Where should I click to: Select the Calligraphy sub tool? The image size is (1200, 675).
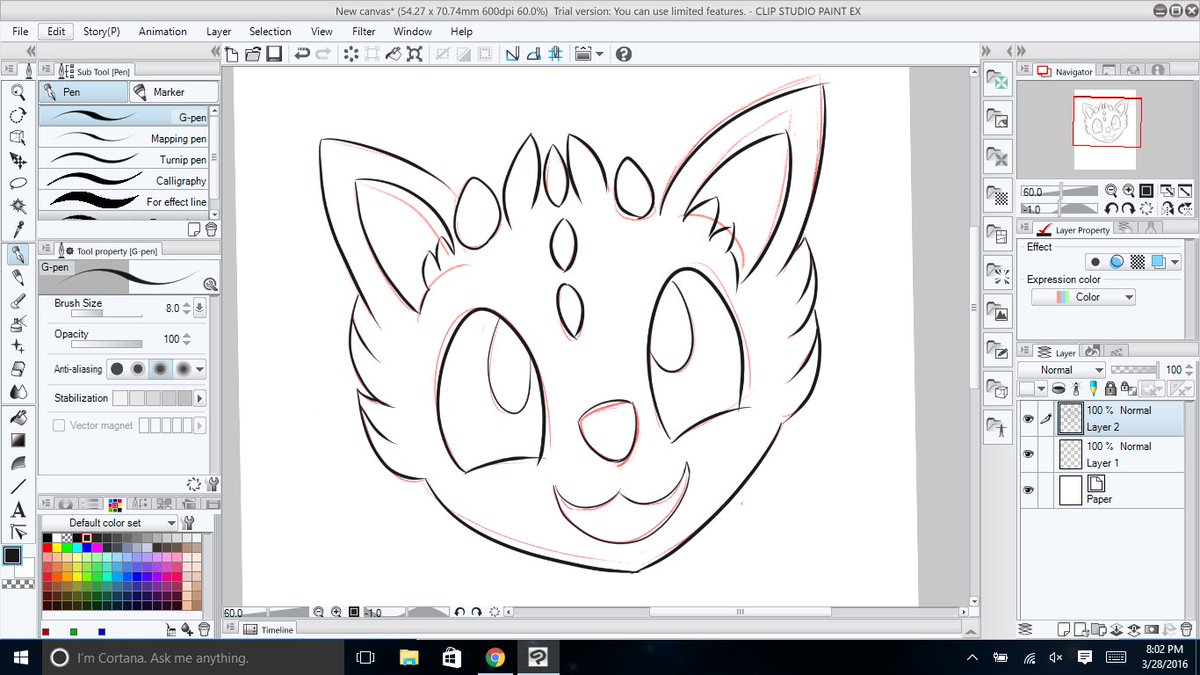123,181
